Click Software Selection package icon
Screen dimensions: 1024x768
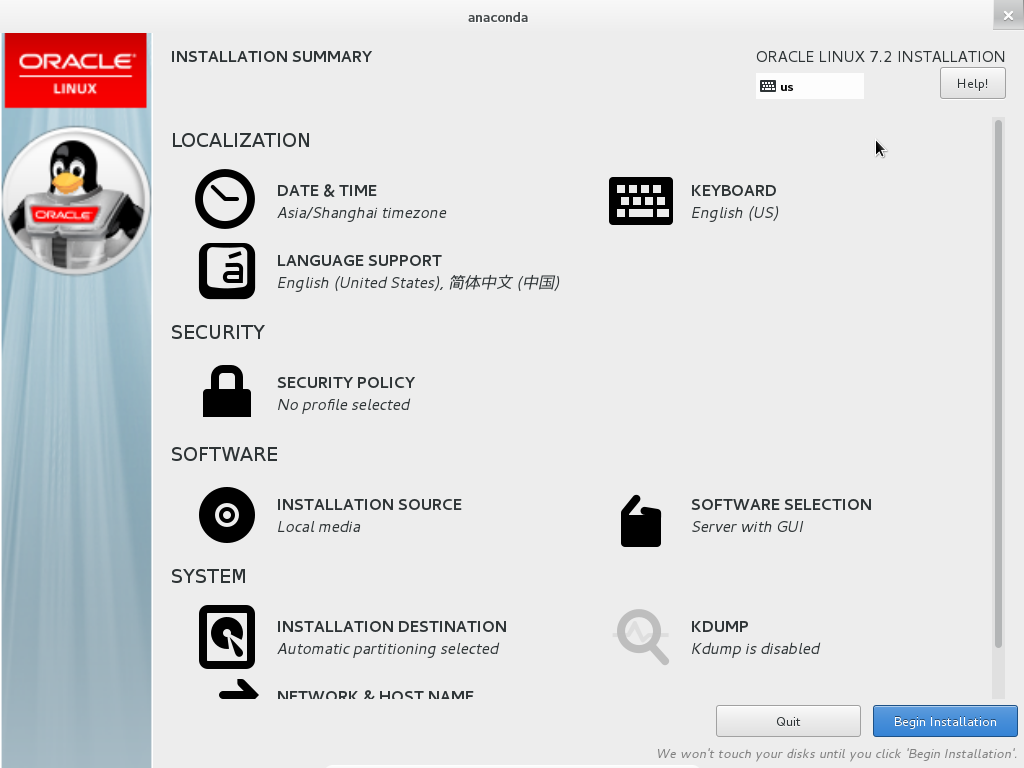(x=641, y=521)
